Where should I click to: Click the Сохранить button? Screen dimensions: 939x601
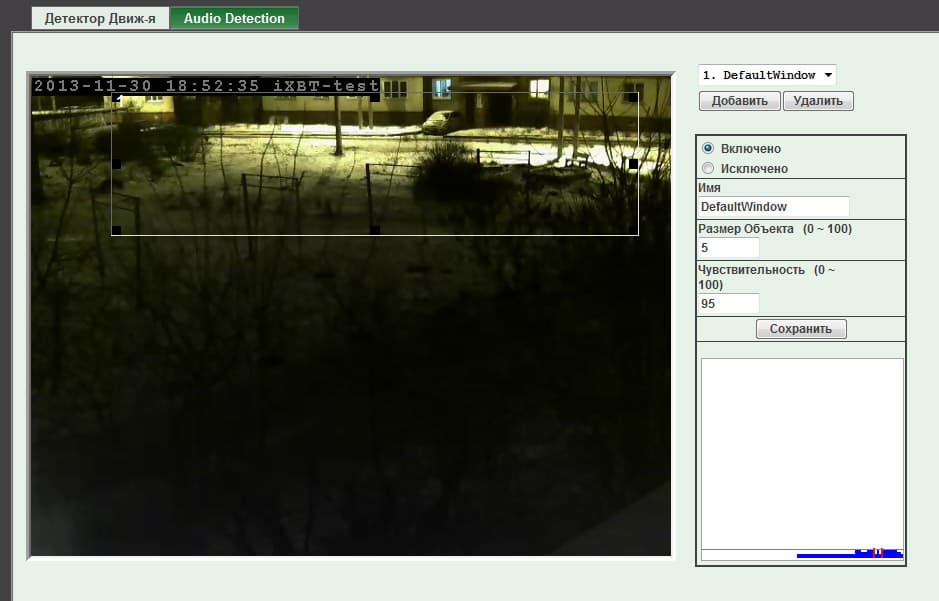(x=801, y=329)
